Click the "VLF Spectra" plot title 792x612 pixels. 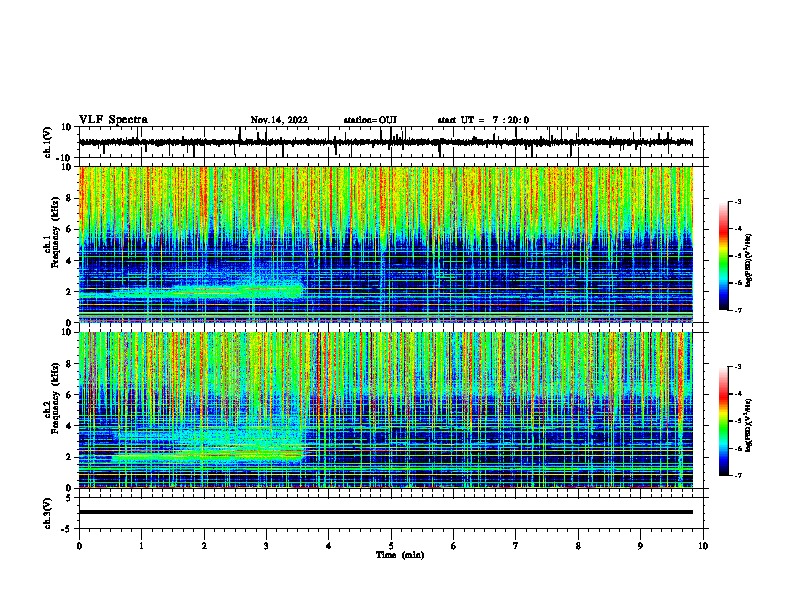pyautogui.click(x=113, y=119)
